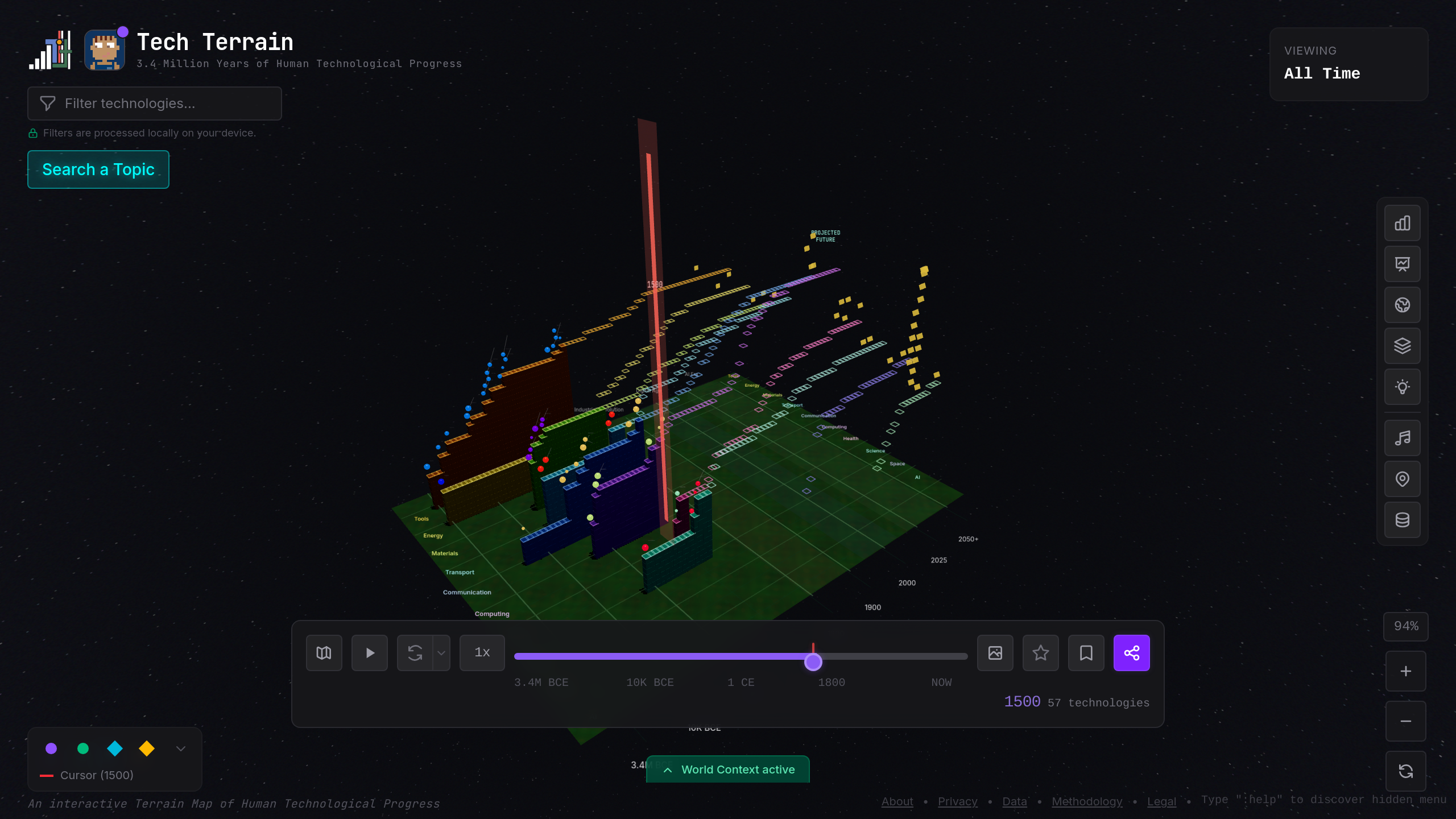Toggle the map view icon beside play
The image size is (1456, 819).
324,653
